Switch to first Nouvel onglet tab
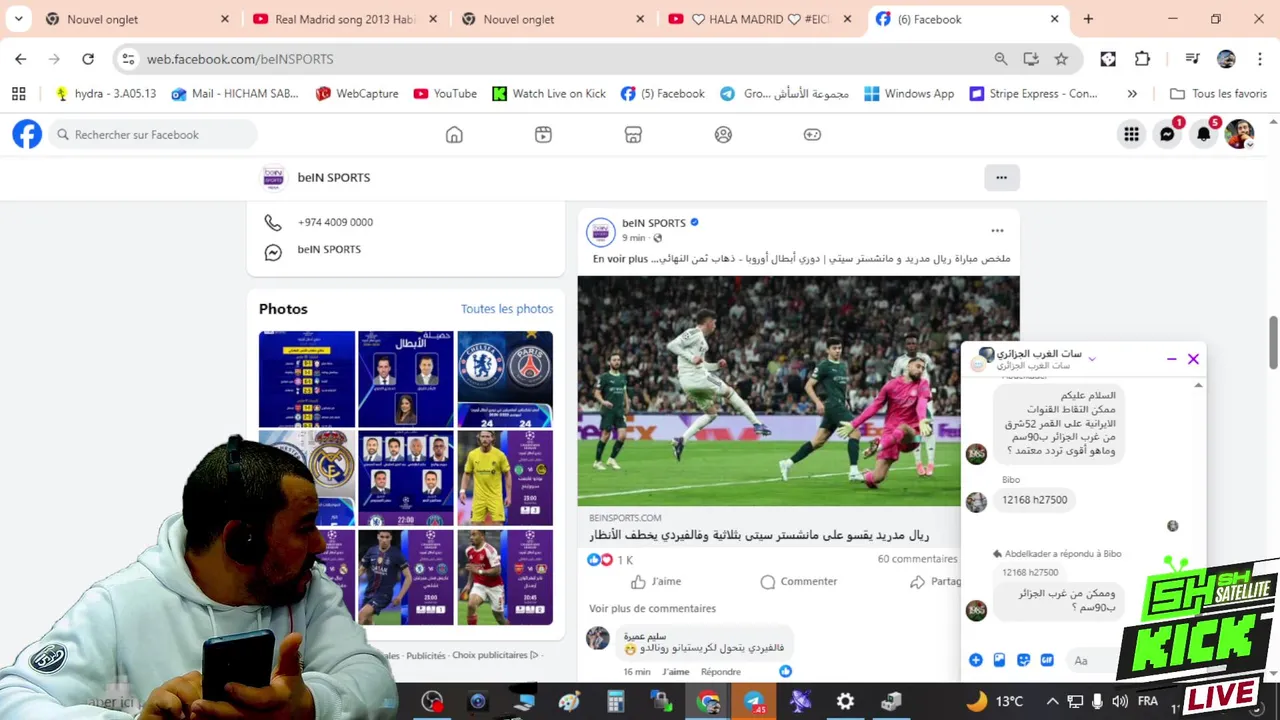 coord(136,19)
